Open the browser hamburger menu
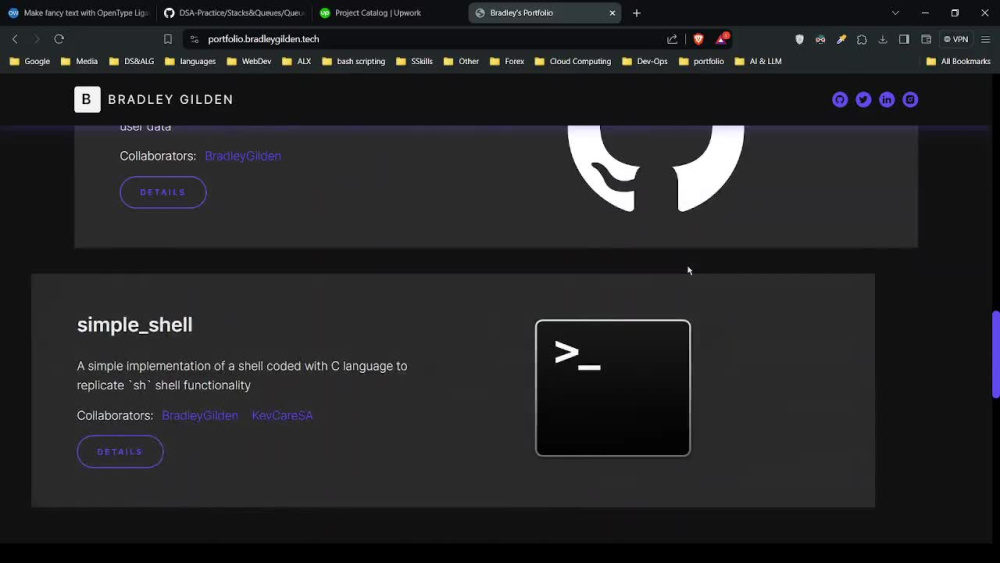 (985, 39)
